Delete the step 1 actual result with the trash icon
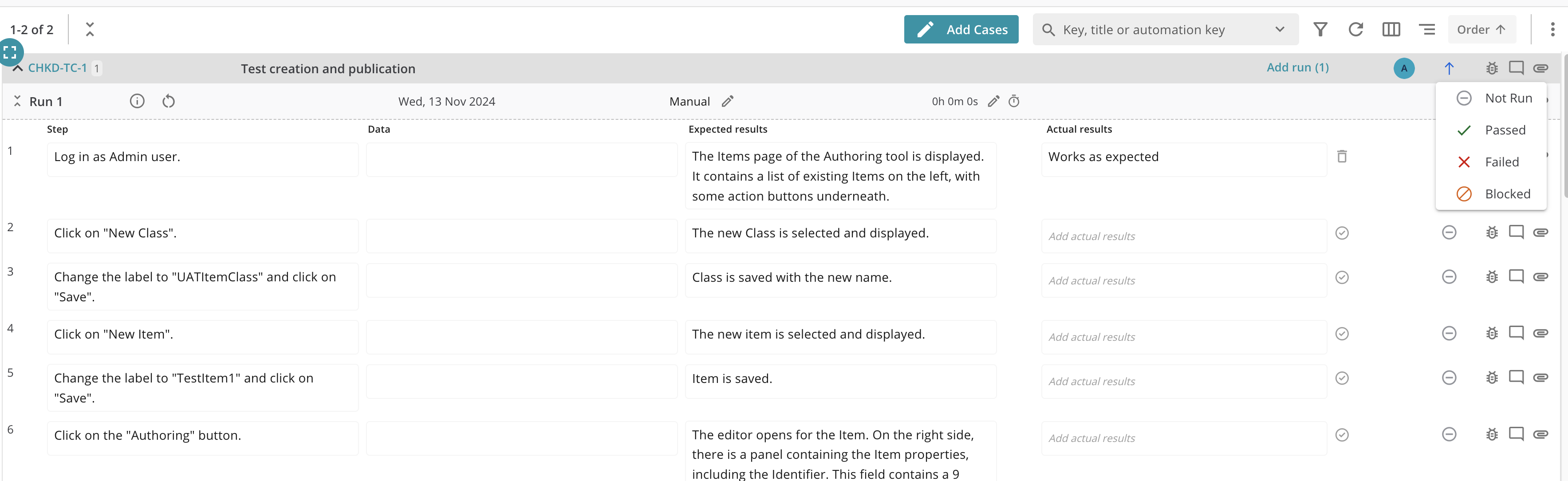 tap(1342, 157)
